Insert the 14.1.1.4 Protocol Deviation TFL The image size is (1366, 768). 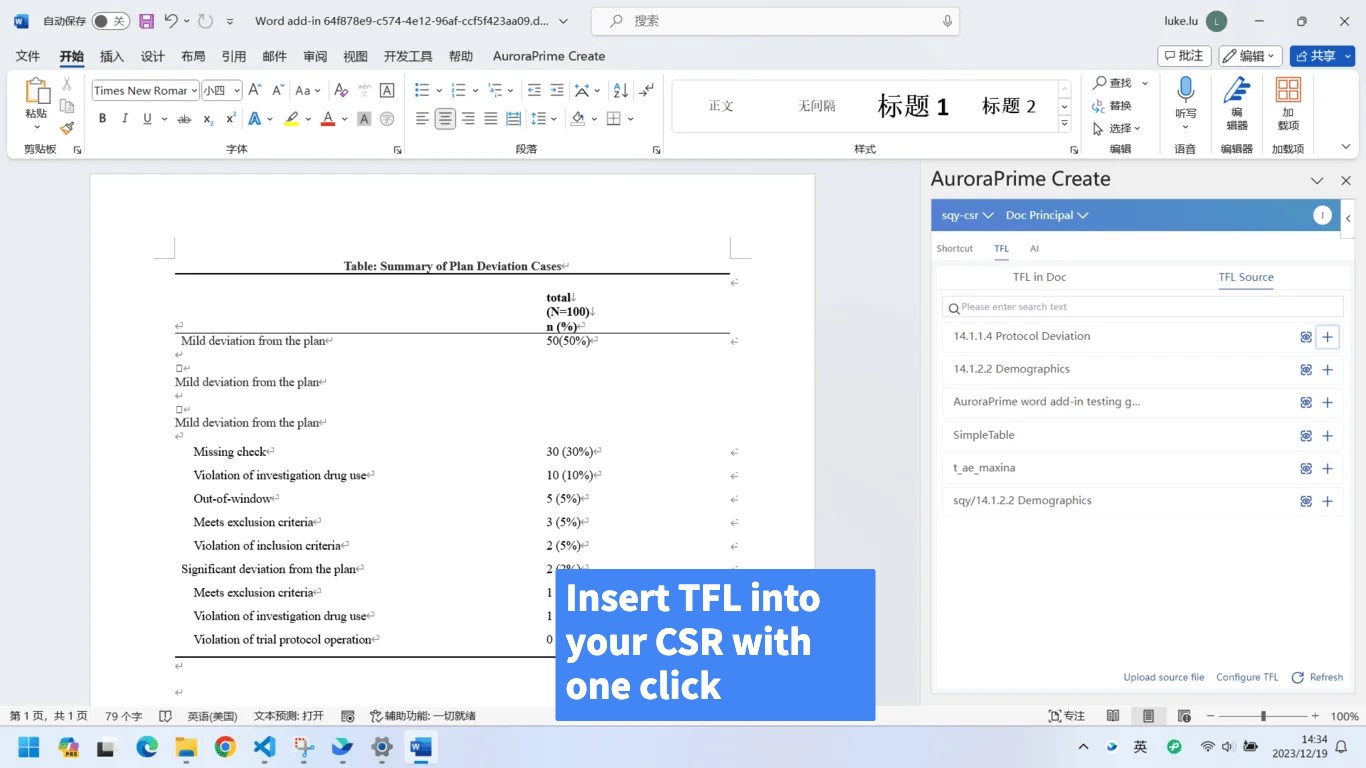(x=1327, y=337)
